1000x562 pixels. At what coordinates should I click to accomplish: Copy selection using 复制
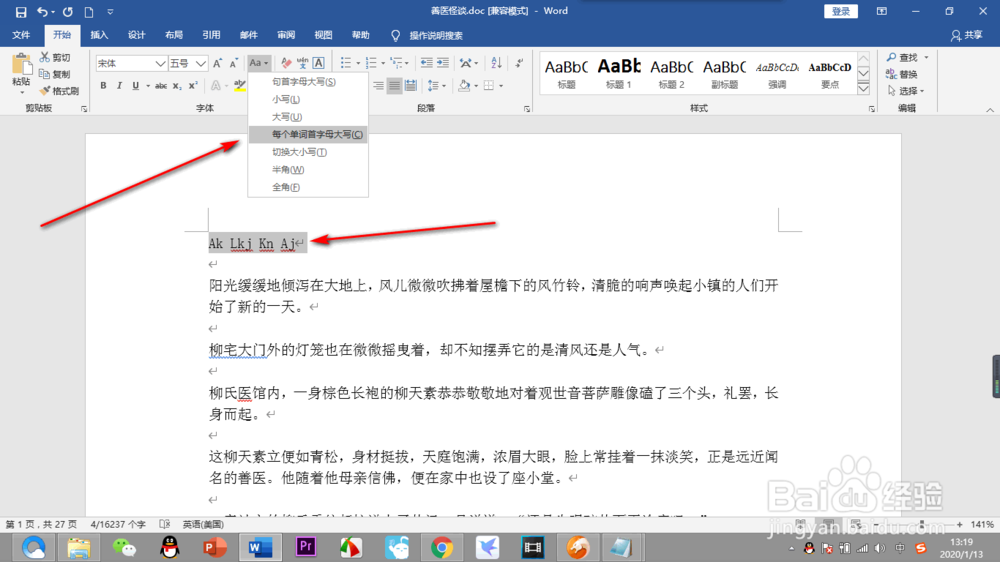coord(55,74)
